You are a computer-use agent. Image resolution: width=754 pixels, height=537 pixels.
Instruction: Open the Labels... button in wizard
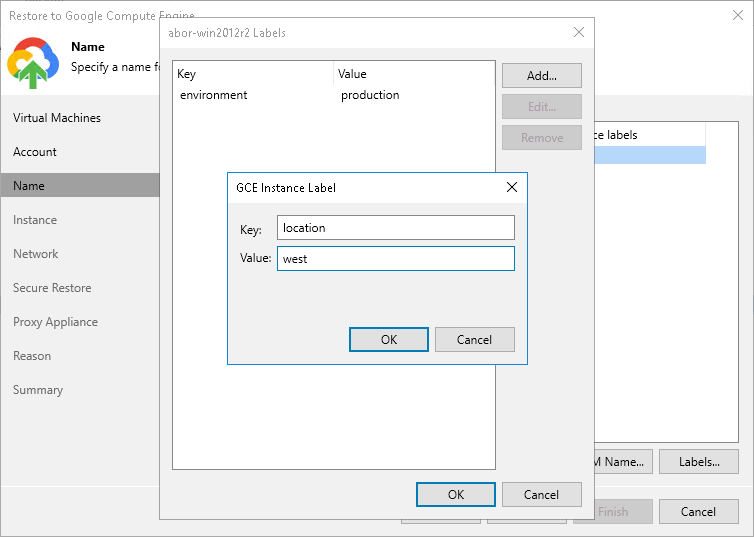[699, 462]
